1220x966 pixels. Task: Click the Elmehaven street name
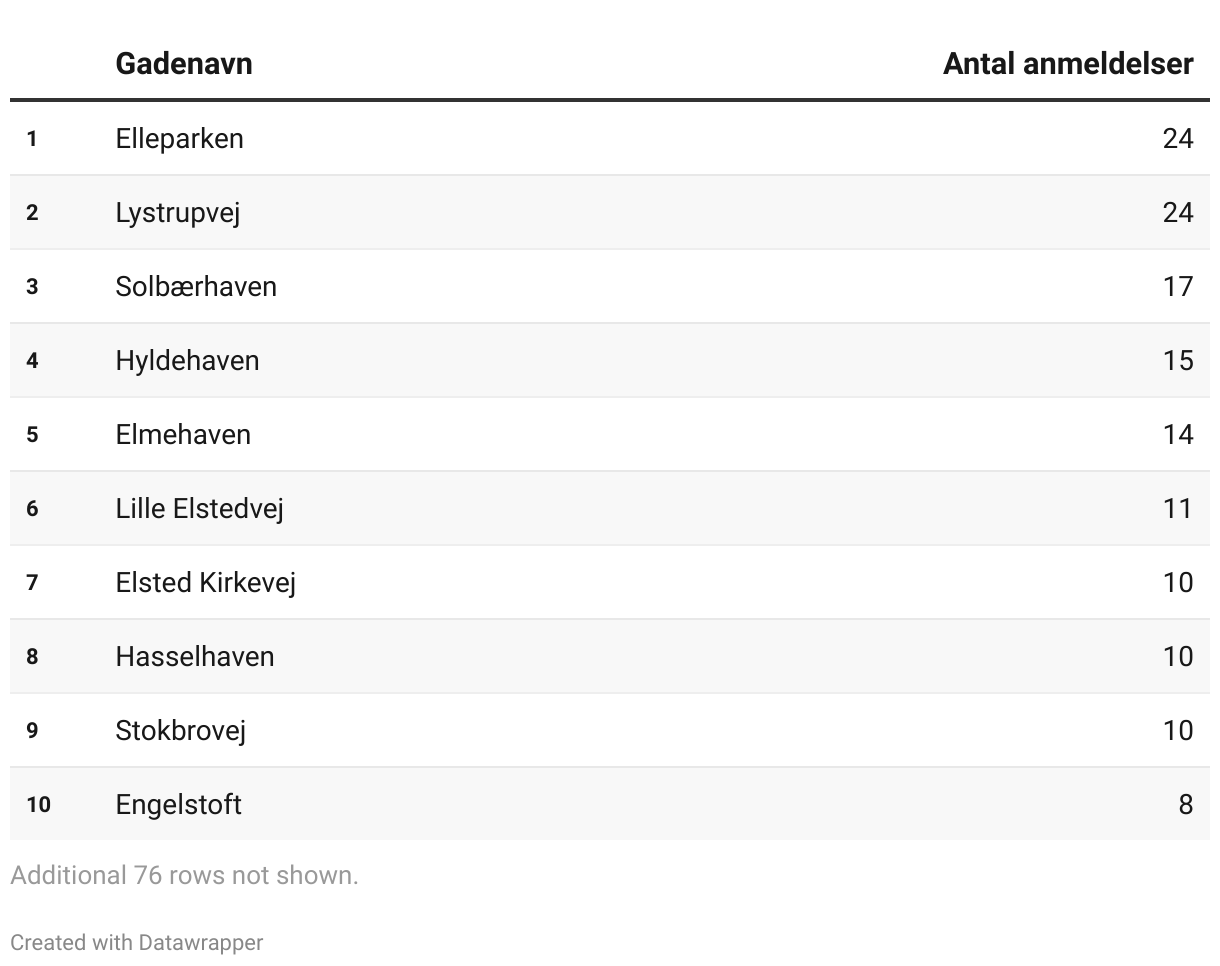coord(183,434)
